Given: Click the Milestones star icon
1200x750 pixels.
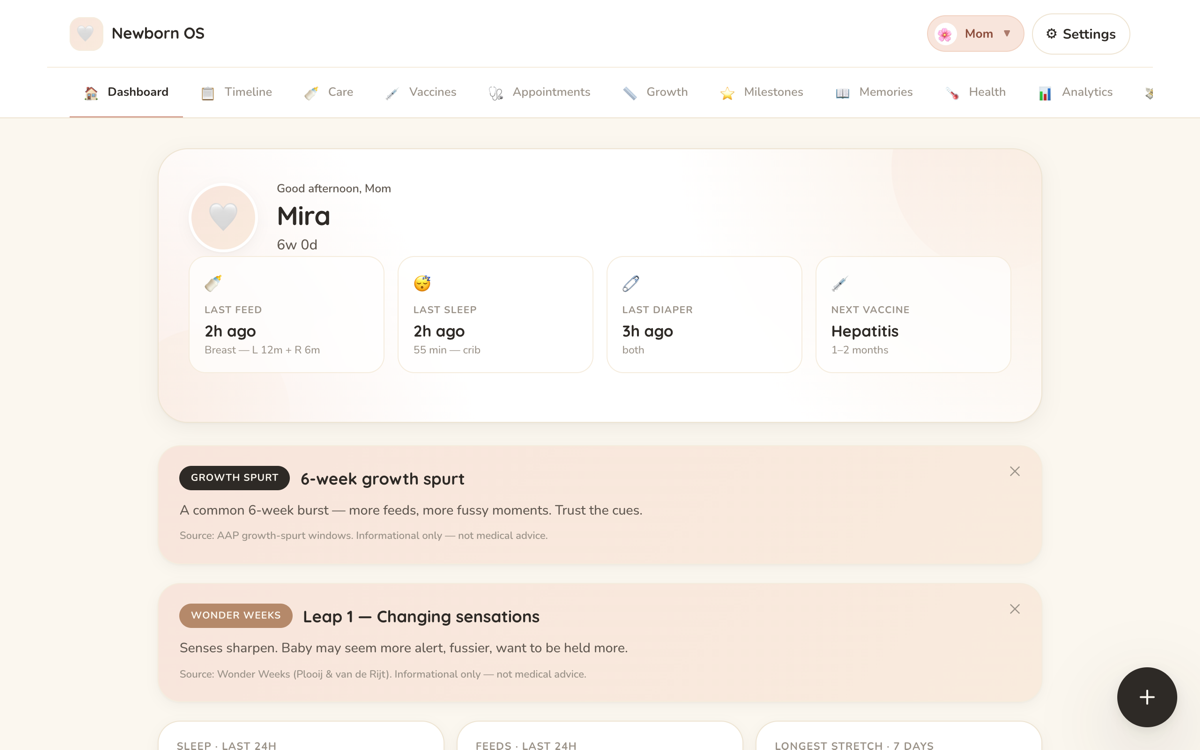Looking at the screenshot, I should (727, 93).
